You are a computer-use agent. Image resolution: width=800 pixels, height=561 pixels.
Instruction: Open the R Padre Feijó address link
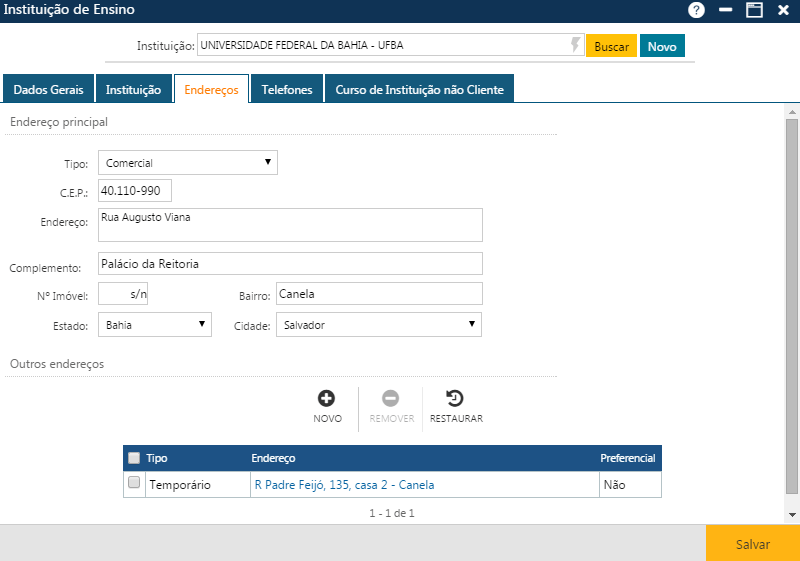click(344, 485)
